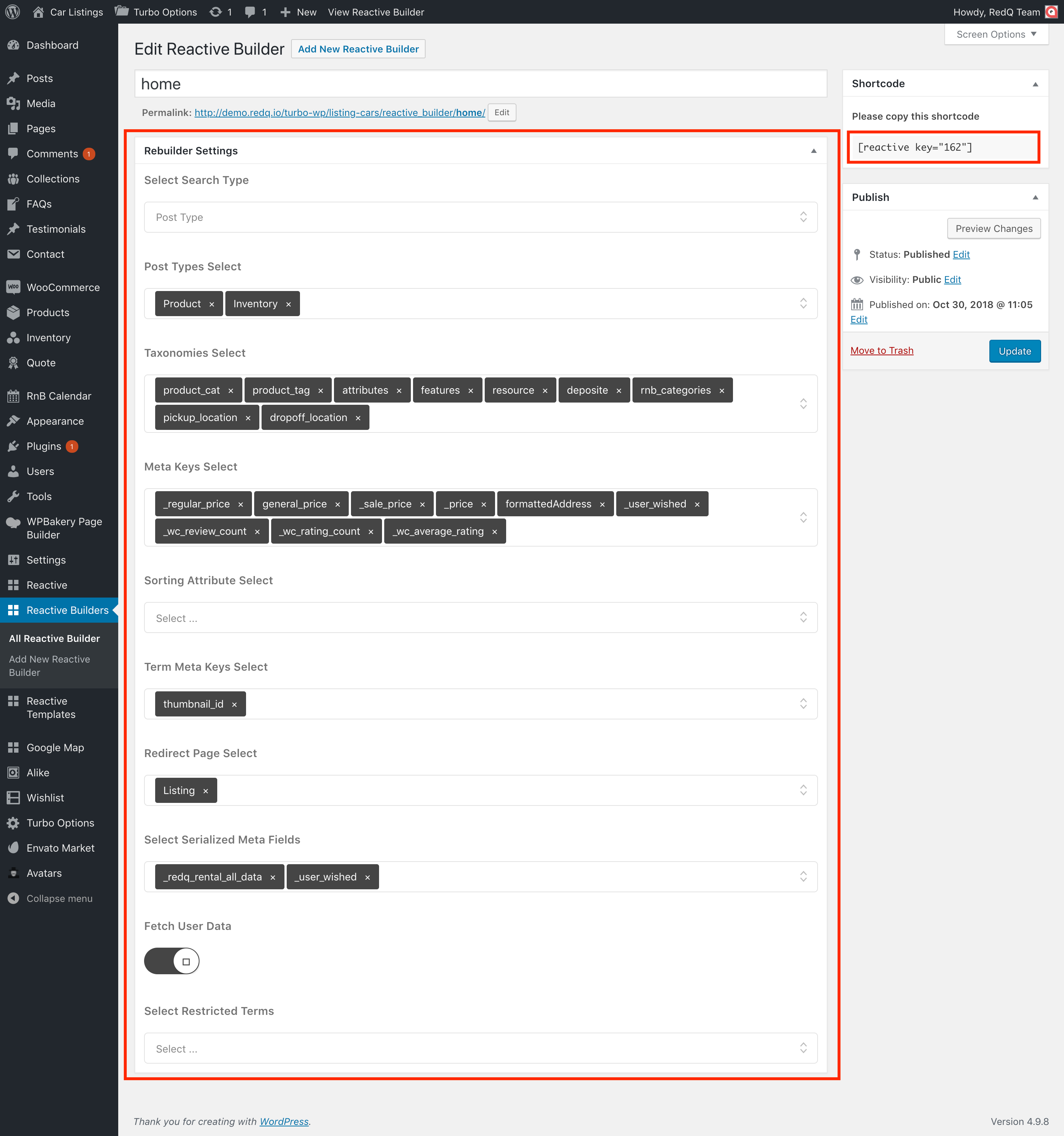This screenshot has height=1136, width=1064.
Task: Click the Turbo Options gear icon
Action: [14, 823]
